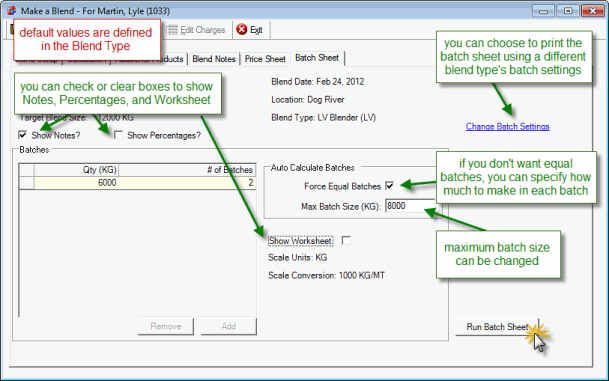
Task: Select the row header of the 6000 batch row
Action: tap(27, 183)
